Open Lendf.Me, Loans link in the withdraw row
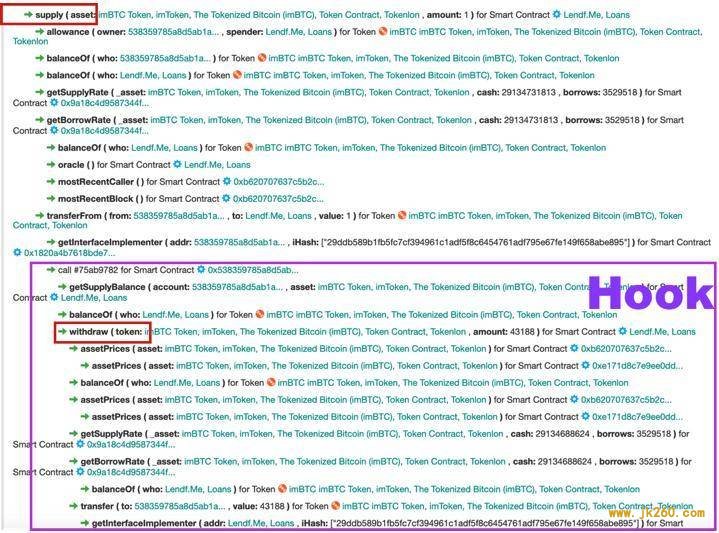This screenshot has height=533, width=719. pos(662,332)
